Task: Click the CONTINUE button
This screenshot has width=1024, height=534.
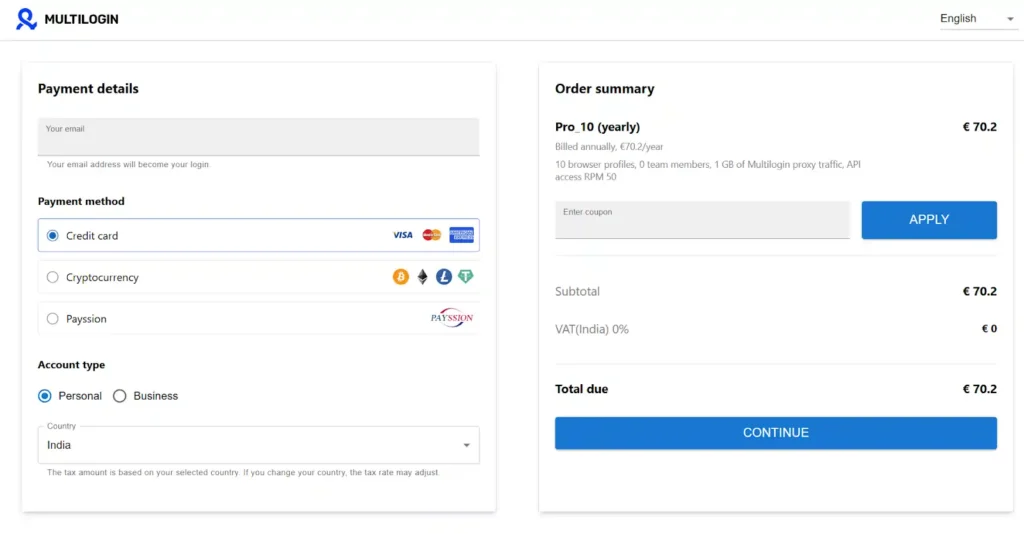Action: pos(776,433)
